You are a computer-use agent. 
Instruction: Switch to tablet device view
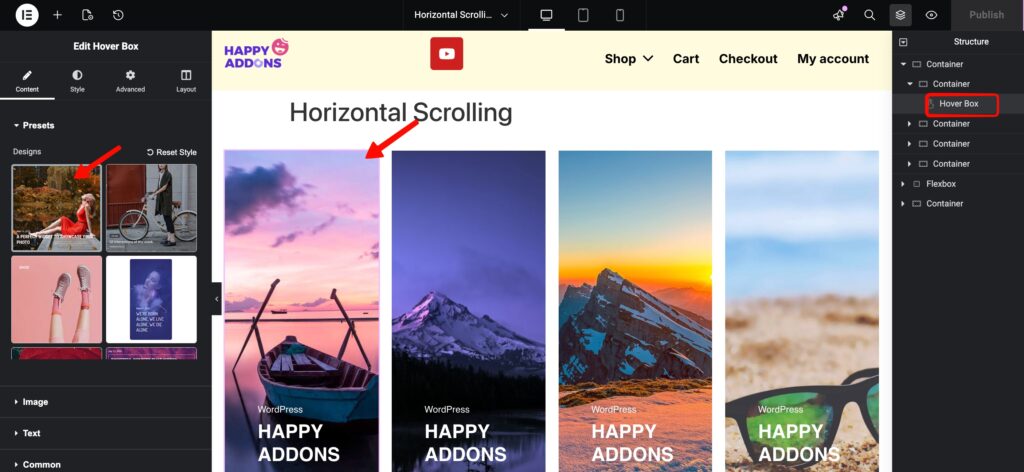coord(583,15)
